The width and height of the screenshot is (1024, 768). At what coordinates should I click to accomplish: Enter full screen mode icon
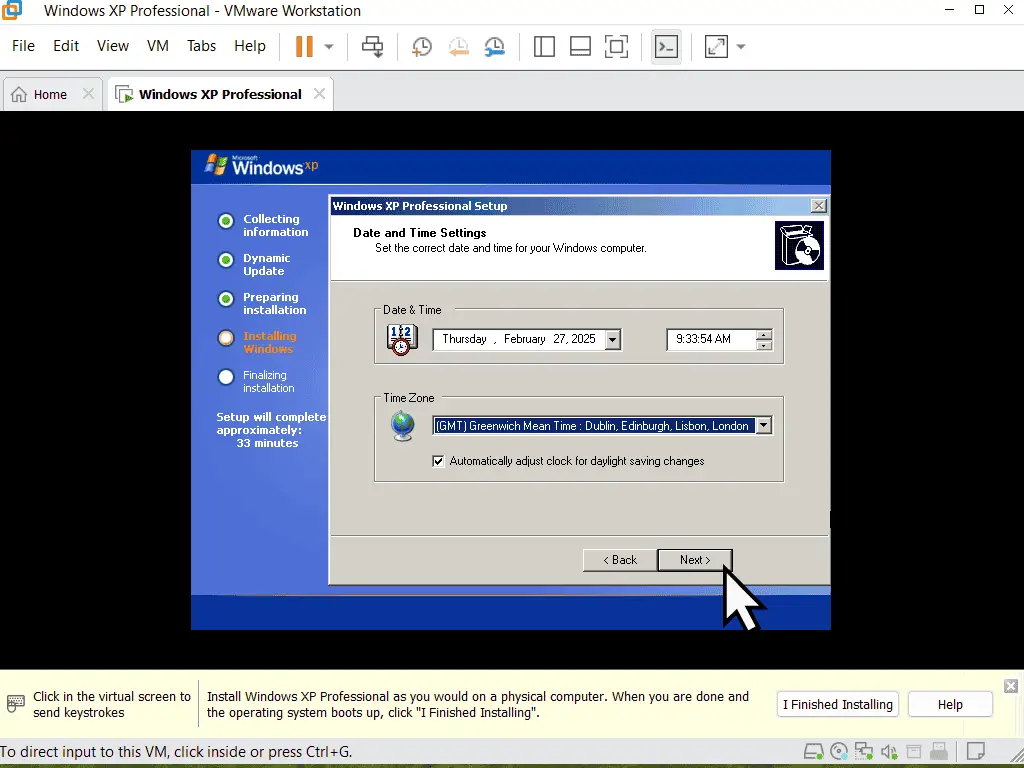616,46
